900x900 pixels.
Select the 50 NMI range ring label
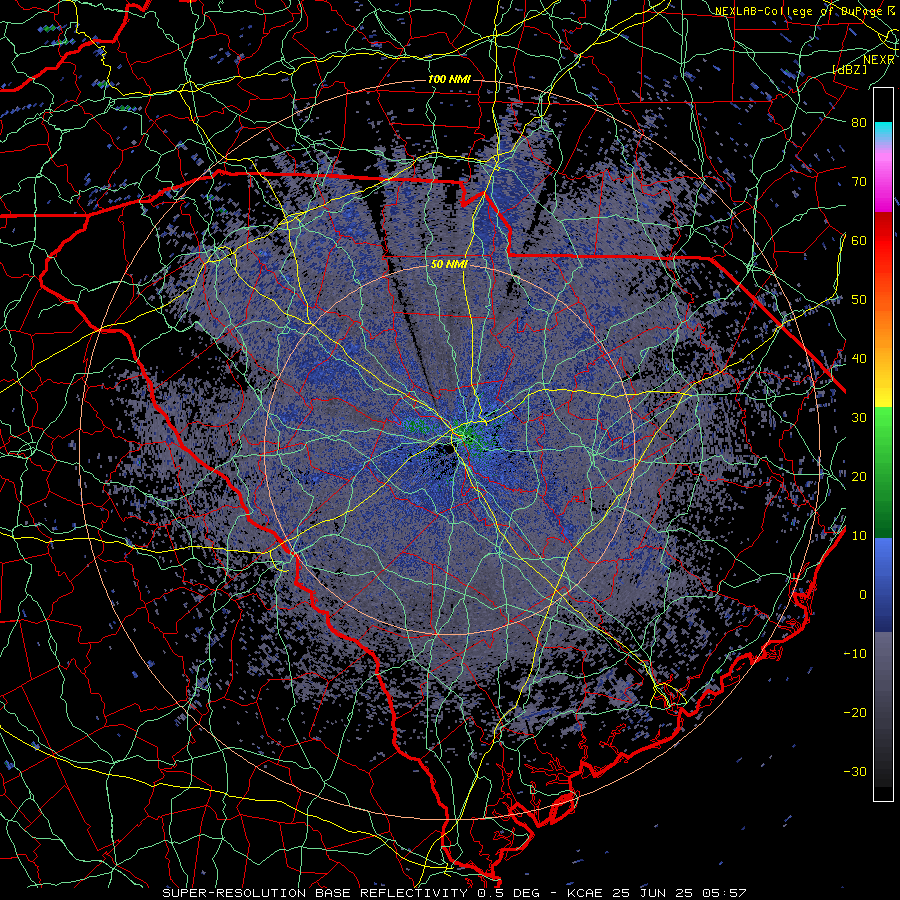click(x=449, y=265)
